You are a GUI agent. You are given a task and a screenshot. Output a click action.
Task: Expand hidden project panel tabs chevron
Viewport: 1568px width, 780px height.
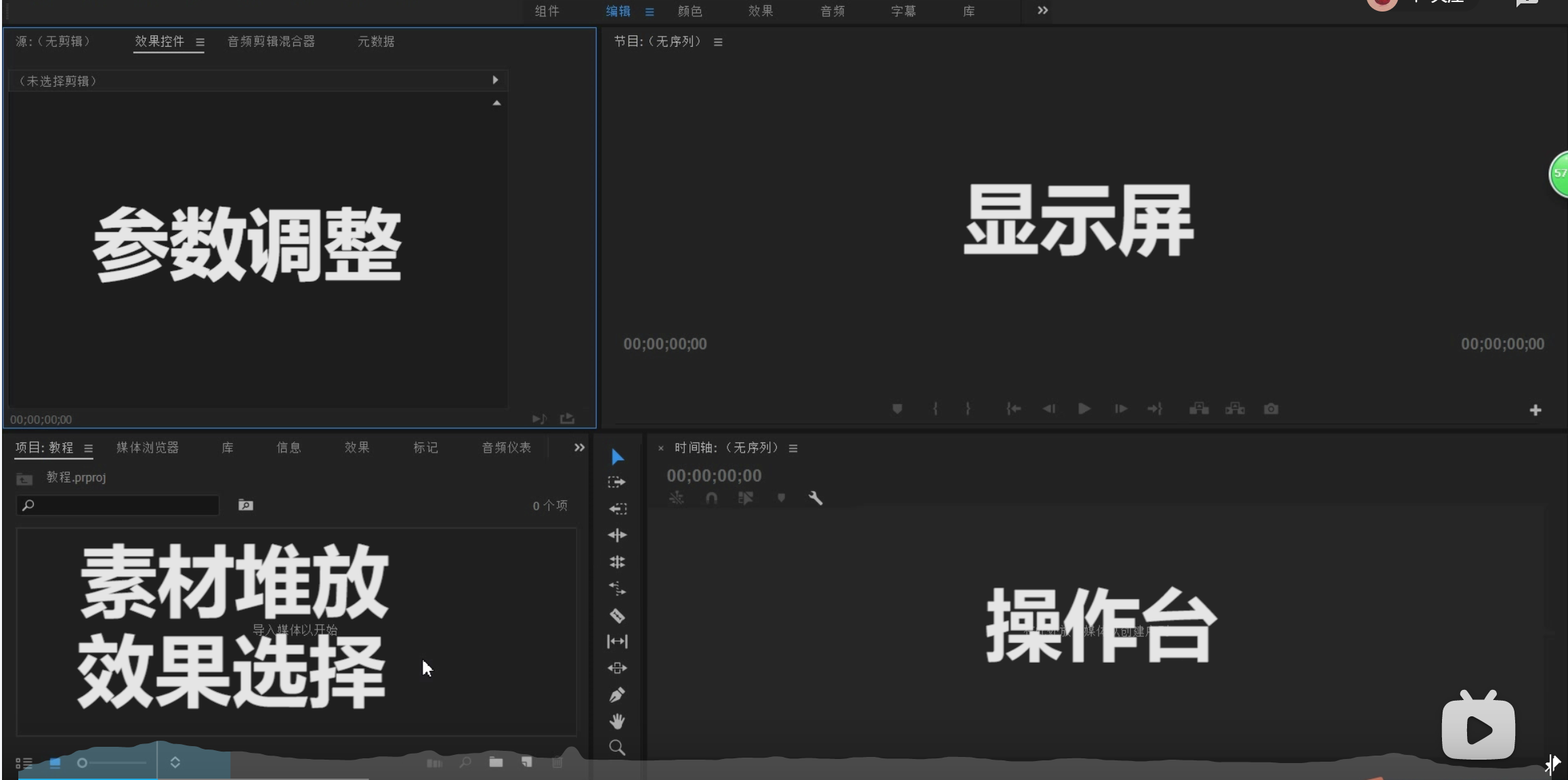pos(579,447)
